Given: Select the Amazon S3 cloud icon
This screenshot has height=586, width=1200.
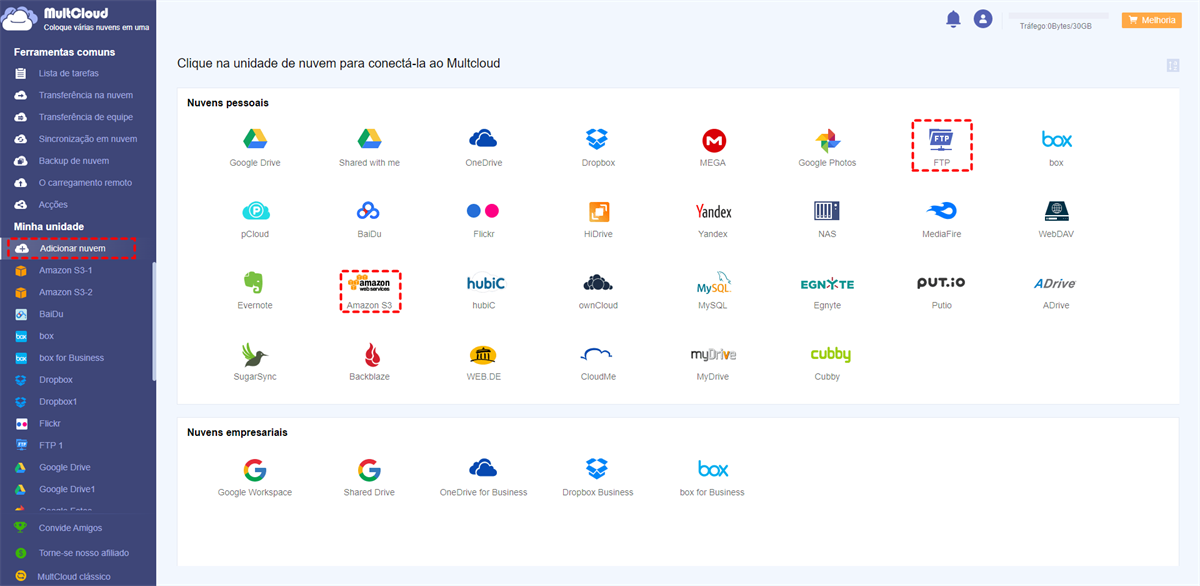Looking at the screenshot, I should [x=369, y=283].
